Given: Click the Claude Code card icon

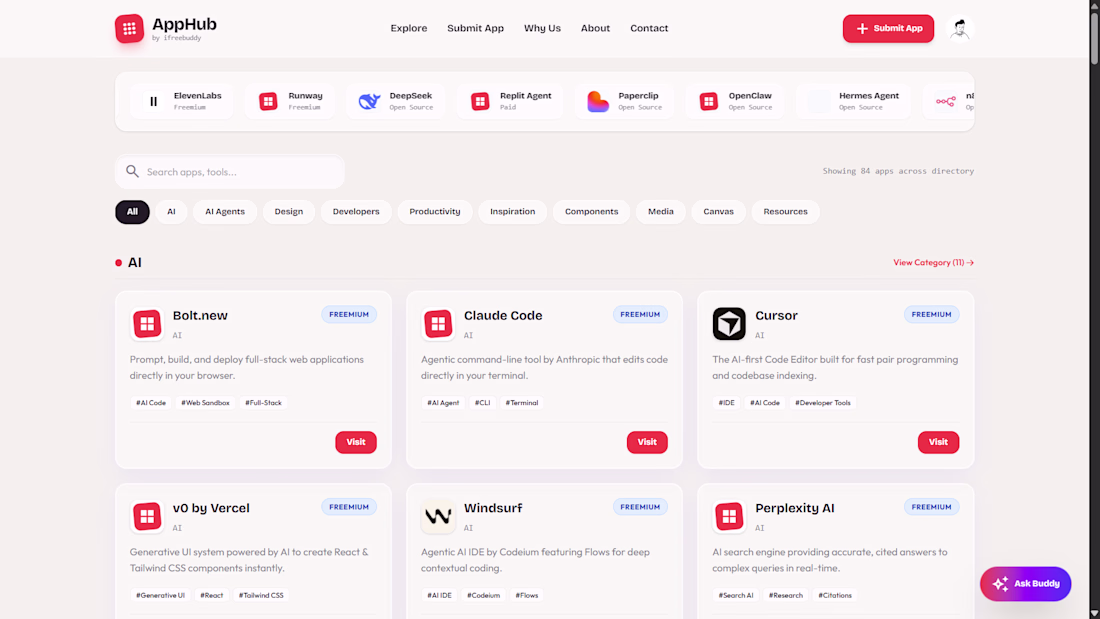Looking at the screenshot, I should pyautogui.click(x=438, y=324).
